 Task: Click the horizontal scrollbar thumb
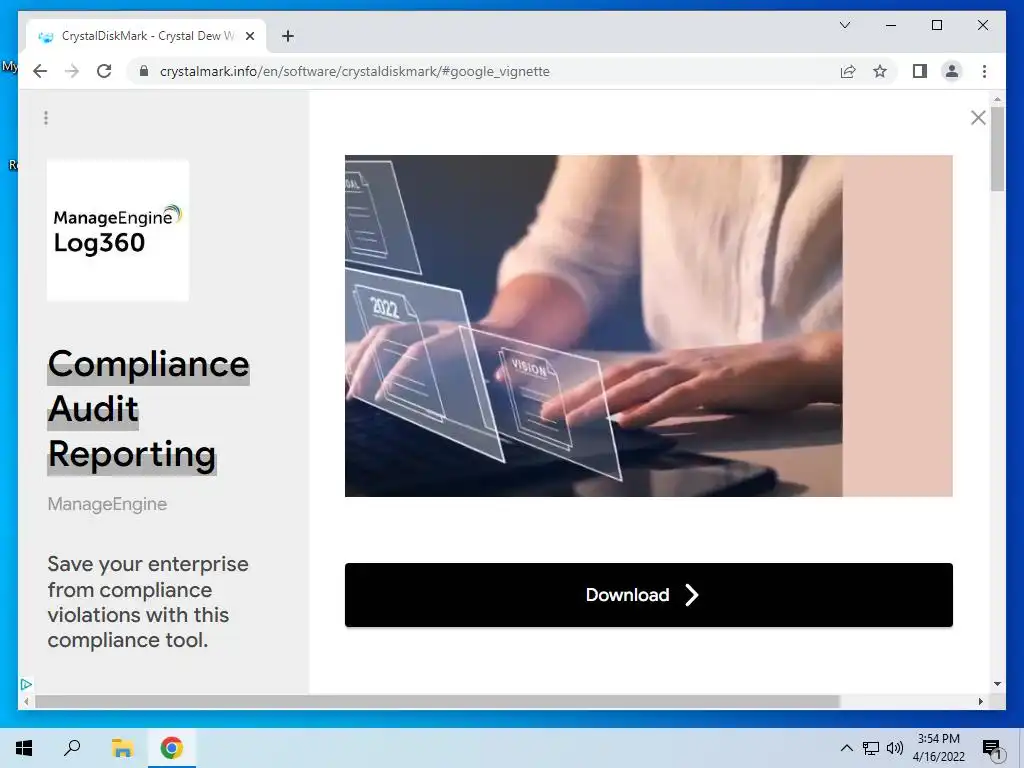coord(437,701)
